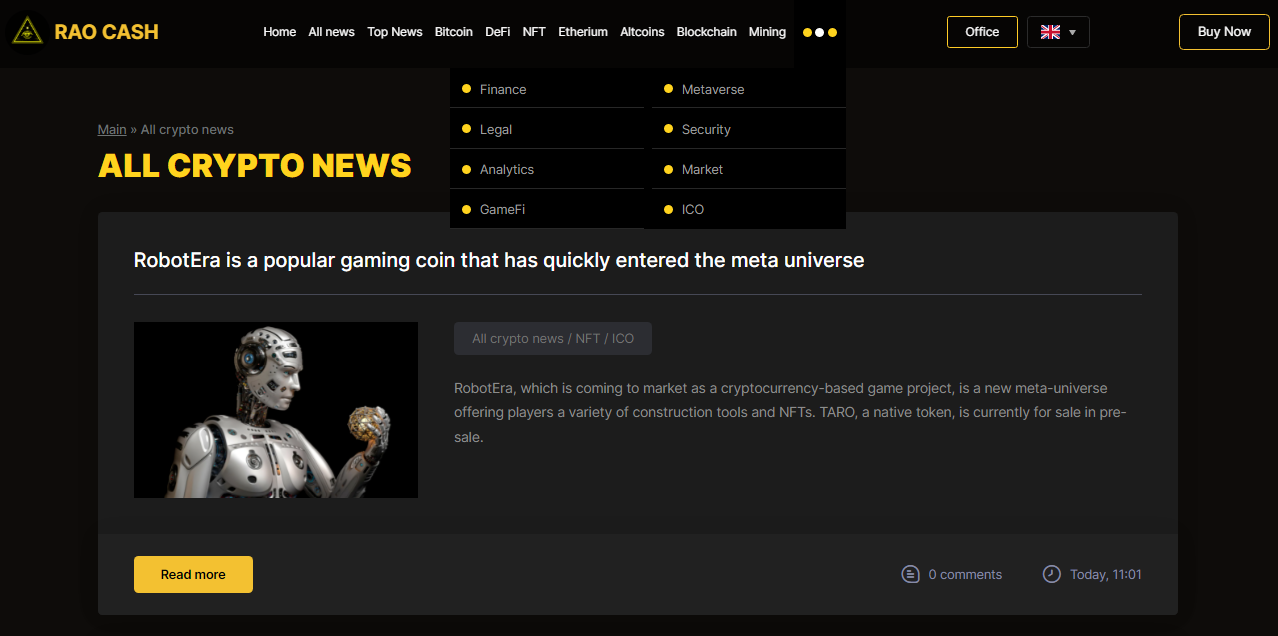The height and width of the screenshot is (636, 1278).
Task: Expand the language selector dropdown arrow
Action: [x=1073, y=32]
